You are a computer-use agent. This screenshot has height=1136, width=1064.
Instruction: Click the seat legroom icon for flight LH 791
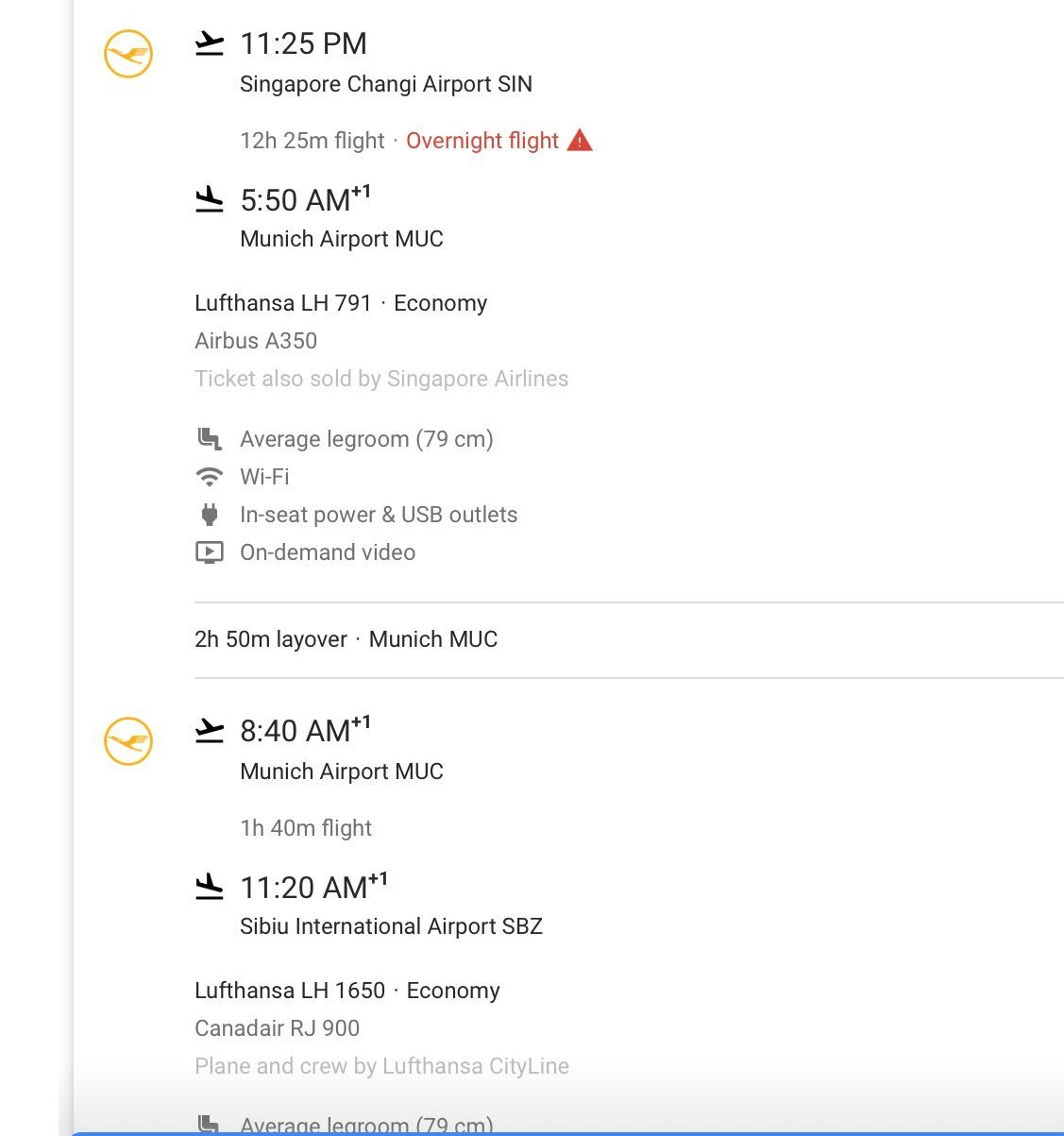pyautogui.click(x=210, y=439)
